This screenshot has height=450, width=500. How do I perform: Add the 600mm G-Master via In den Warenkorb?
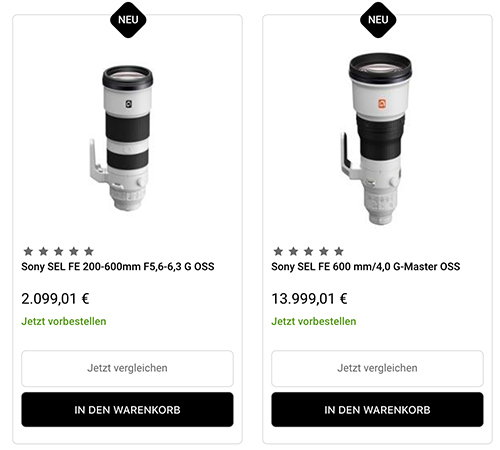377,410
